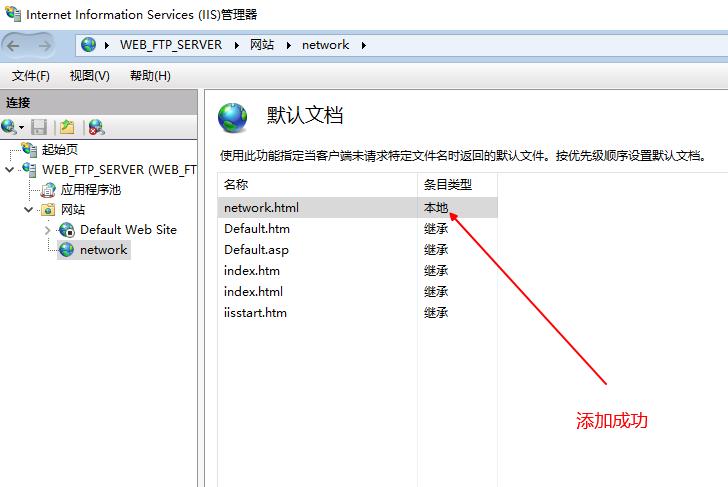
Task: Click WEB_FTP_SERVER in the breadcrumb
Action: click(x=171, y=45)
